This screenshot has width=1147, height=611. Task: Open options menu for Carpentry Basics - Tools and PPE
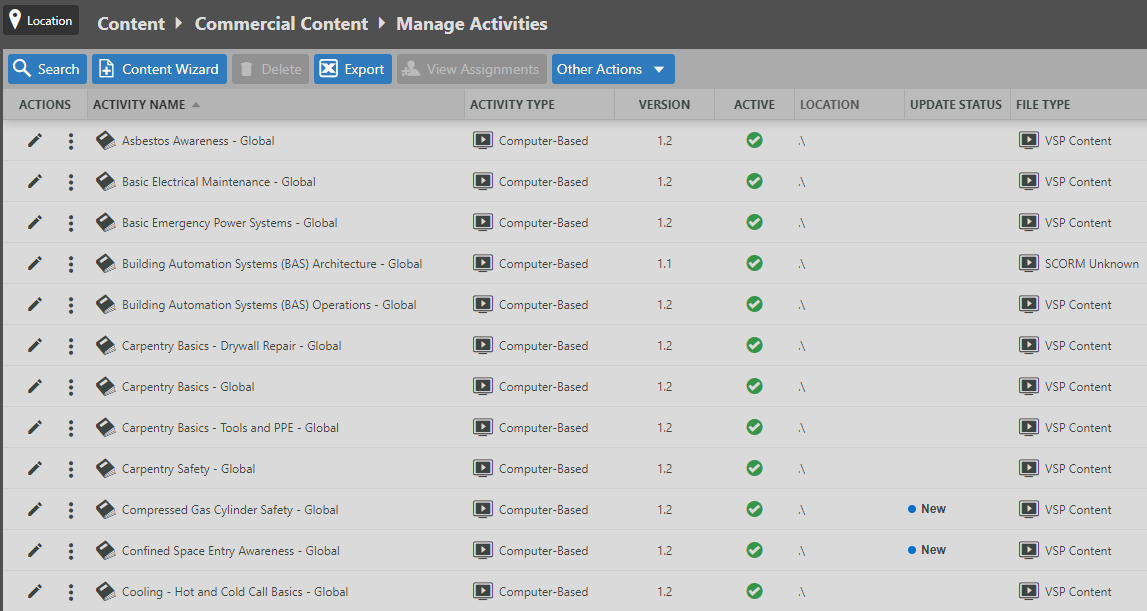[71, 427]
